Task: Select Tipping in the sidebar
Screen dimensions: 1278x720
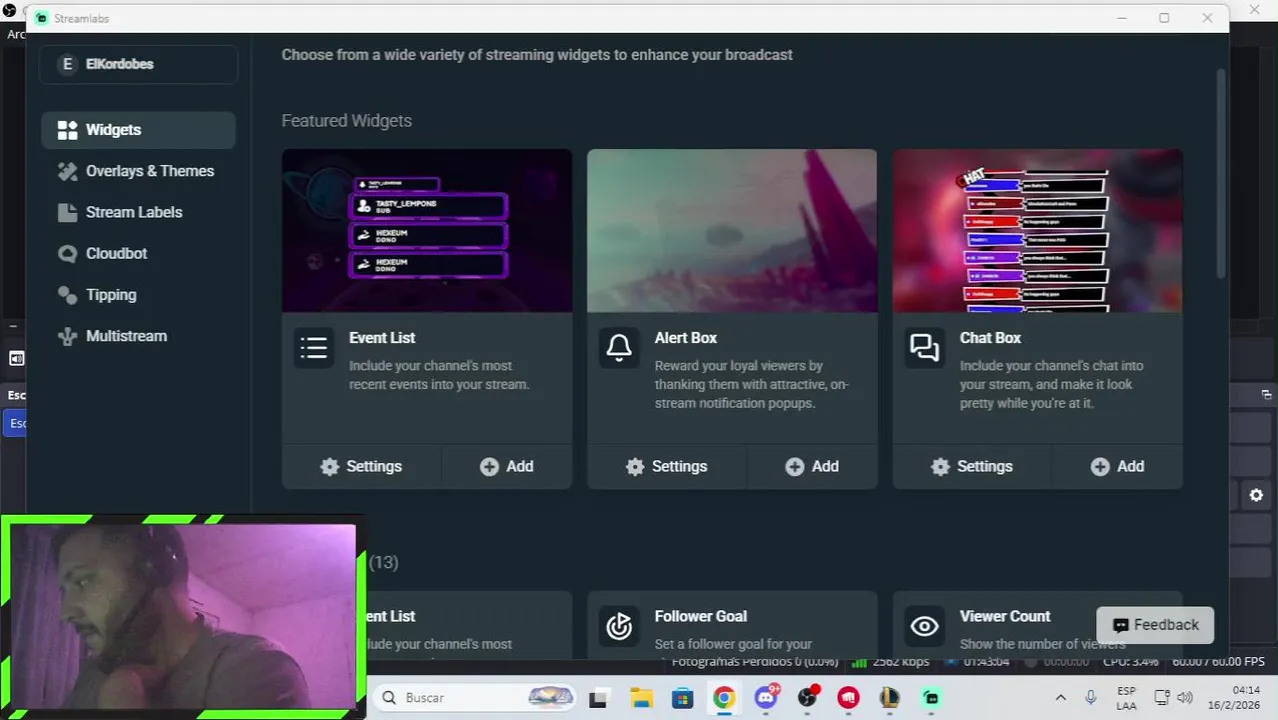Action: (138, 295)
